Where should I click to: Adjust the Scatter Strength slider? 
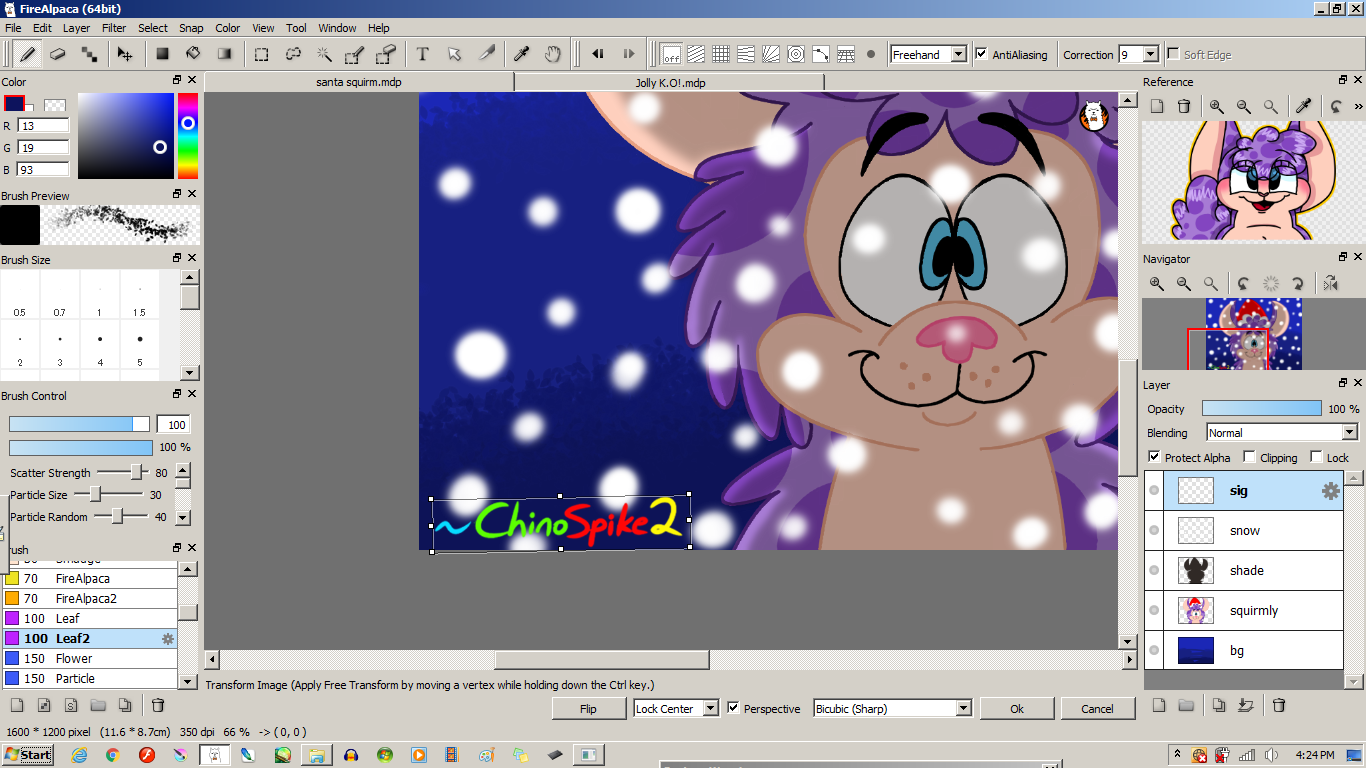tap(121, 473)
